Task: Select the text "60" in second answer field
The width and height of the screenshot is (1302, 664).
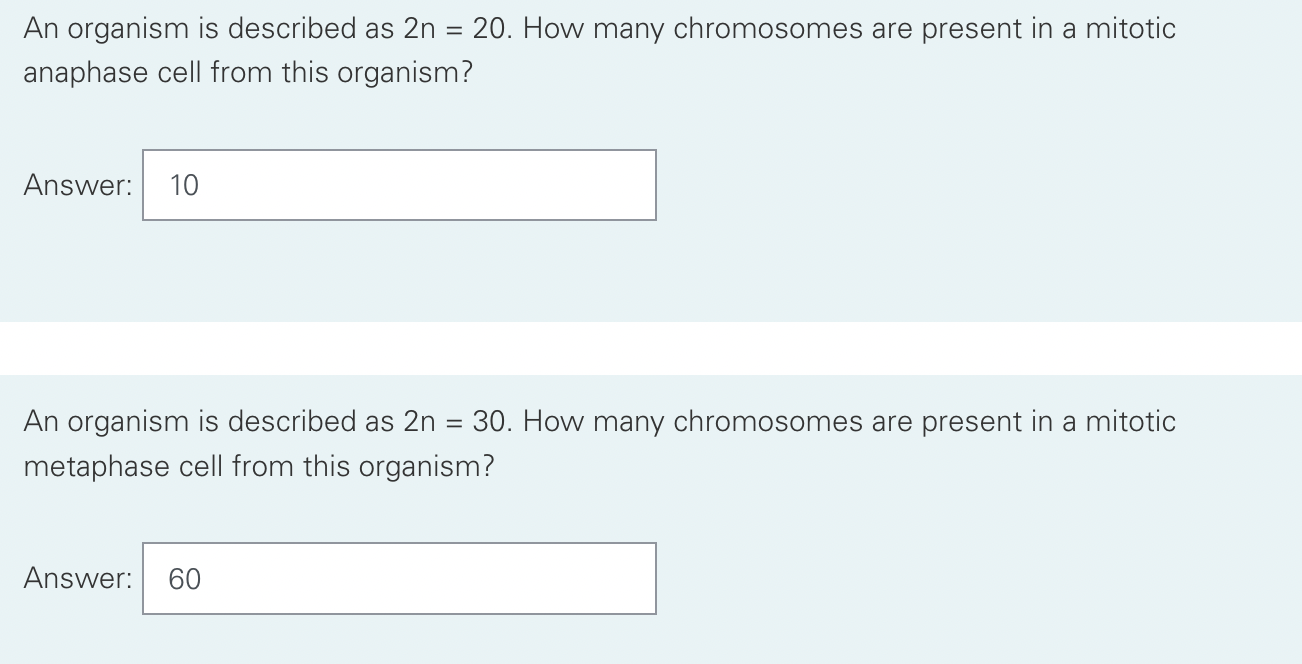Action: point(184,578)
